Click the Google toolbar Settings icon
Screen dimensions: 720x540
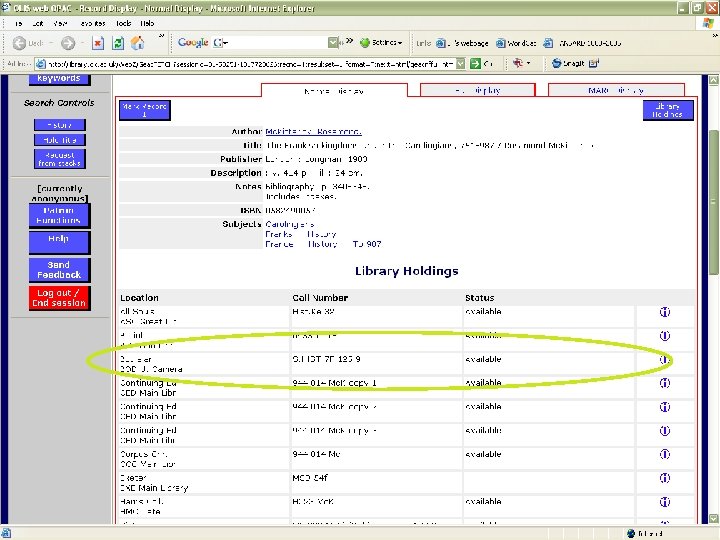365,43
